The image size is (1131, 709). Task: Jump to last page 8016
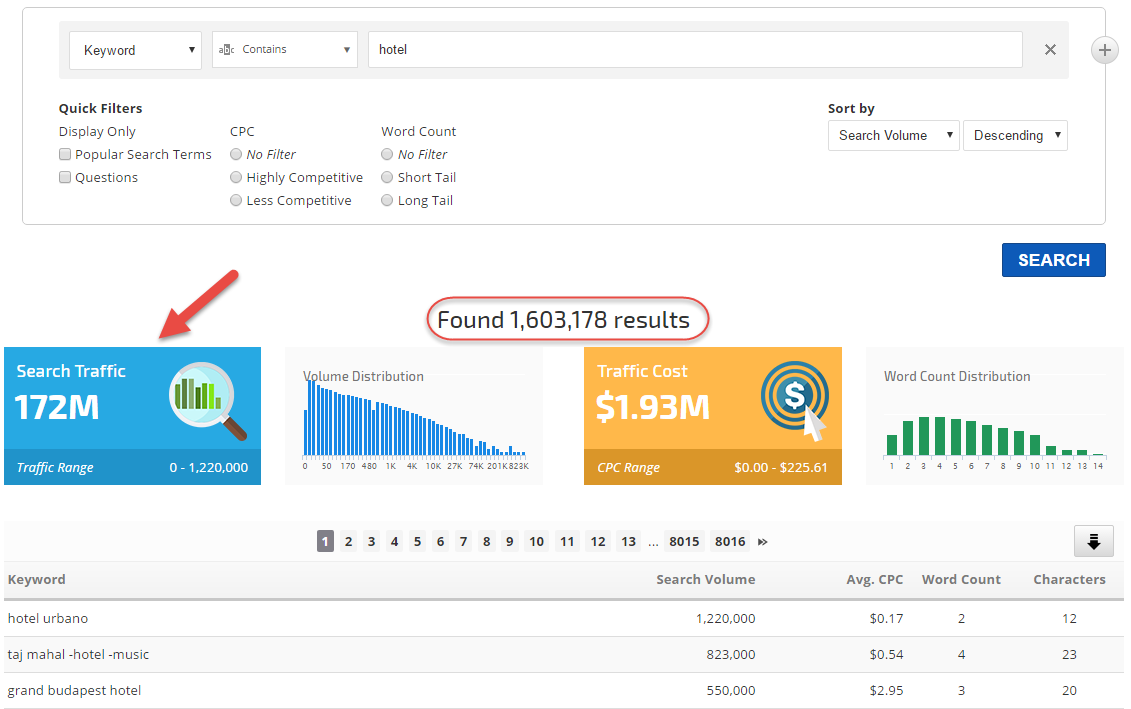point(730,542)
